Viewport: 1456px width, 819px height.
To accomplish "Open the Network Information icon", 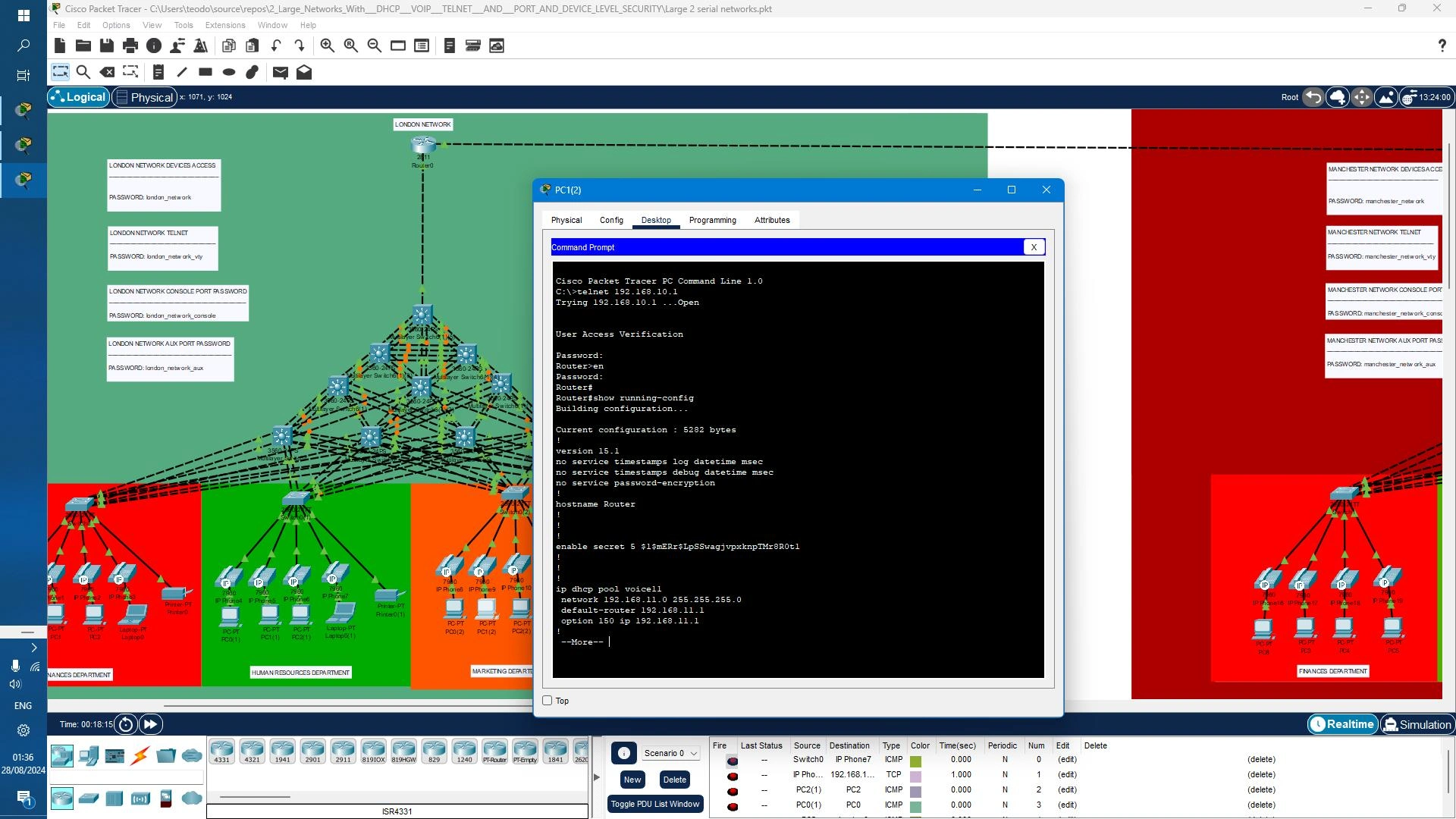I will click(154, 45).
